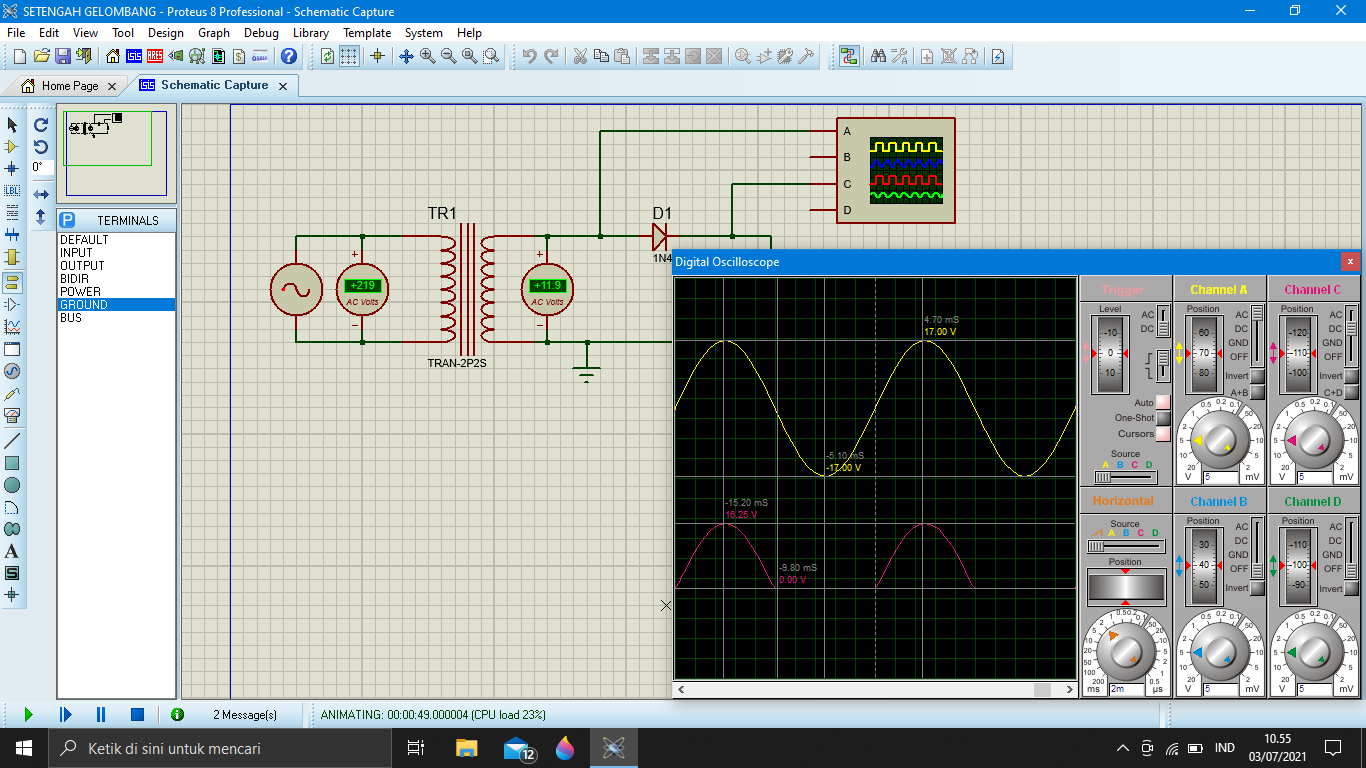Image resolution: width=1366 pixels, height=768 pixels.
Task: Toggle the Trigger One-Shot button
Action: pos(1163,418)
